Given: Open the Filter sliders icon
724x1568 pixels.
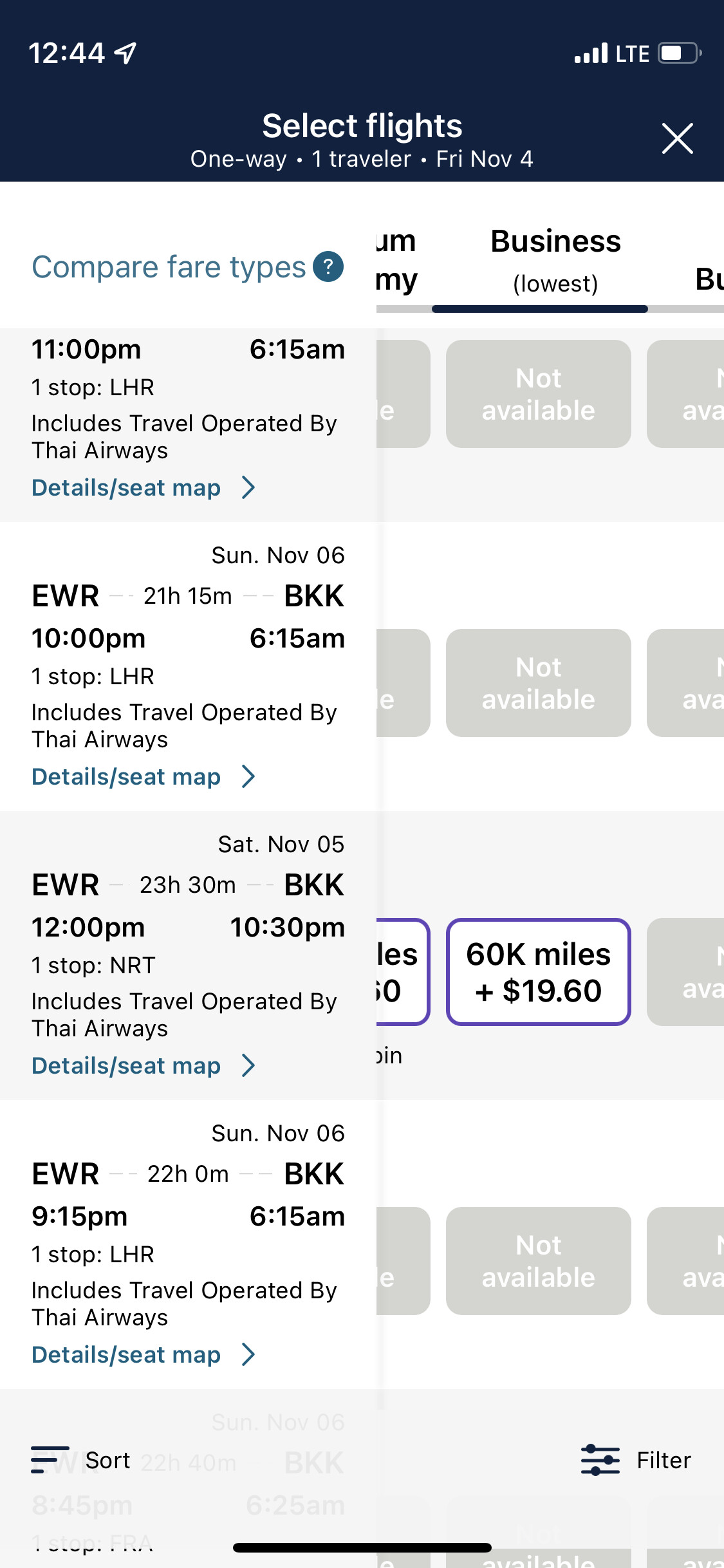Looking at the screenshot, I should 600,1459.
